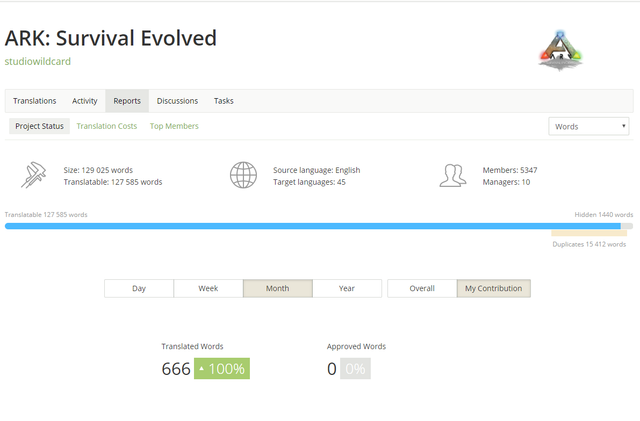Click 'Duplicates 15 412 words' label
Image resolution: width=640 pixels, height=421 pixels.
589,244
